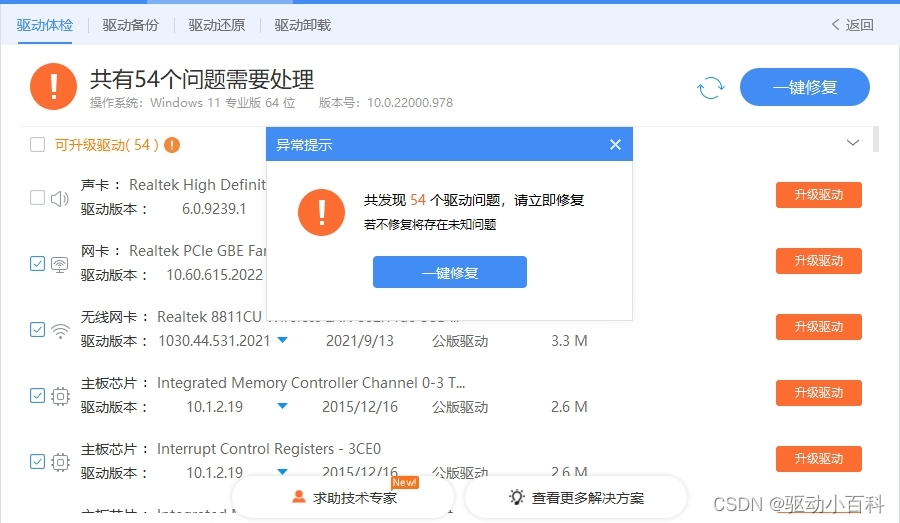This screenshot has height=523, width=900.
Task: Click 升级驱动 for the 无线网卡 row
Action: coord(818,327)
